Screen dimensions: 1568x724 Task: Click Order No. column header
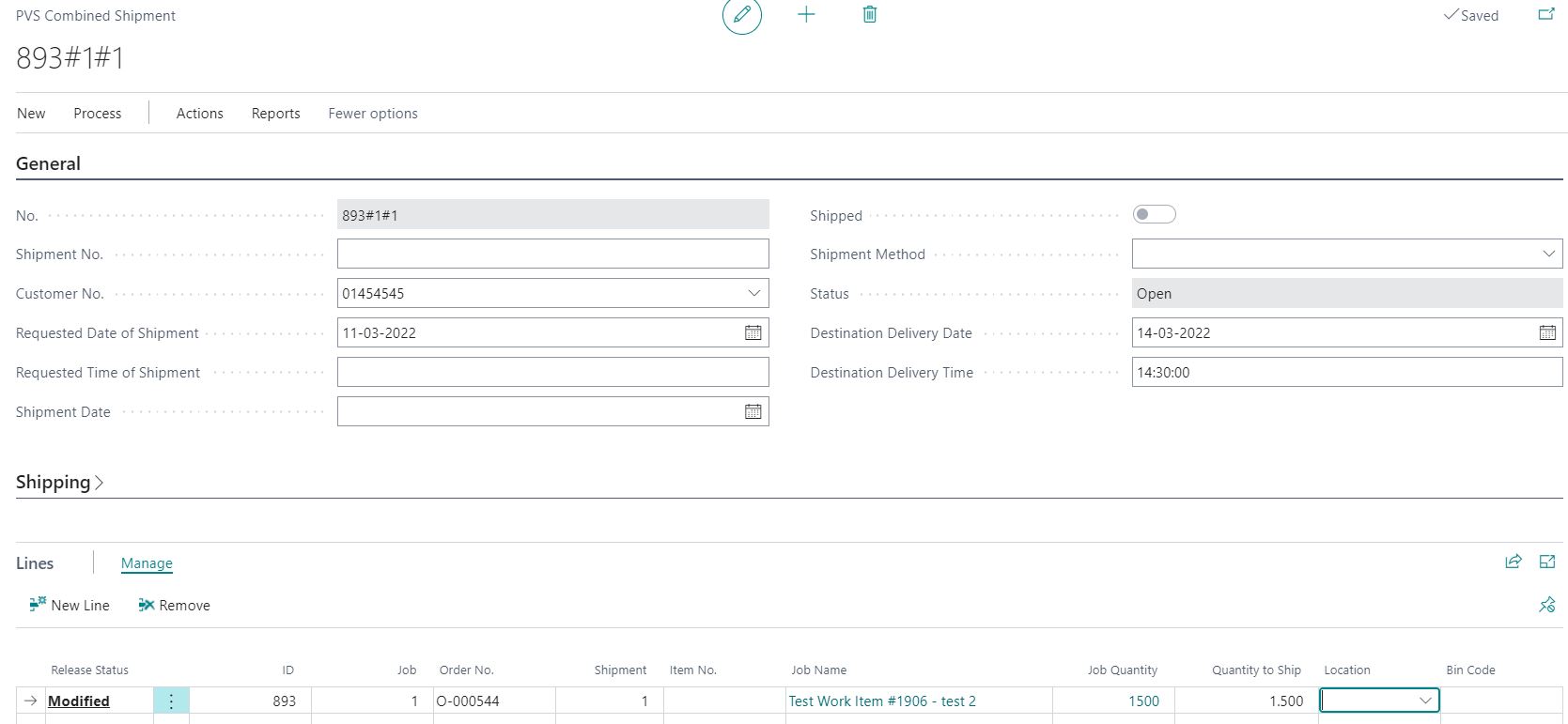point(466,670)
